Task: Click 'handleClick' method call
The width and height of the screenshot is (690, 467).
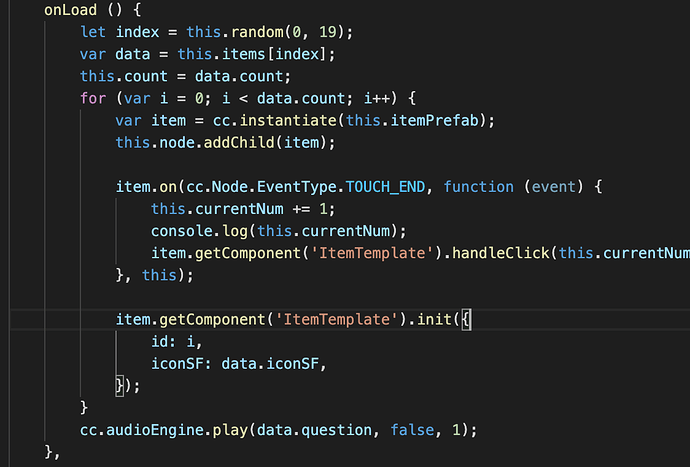Action: click(501, 253)
